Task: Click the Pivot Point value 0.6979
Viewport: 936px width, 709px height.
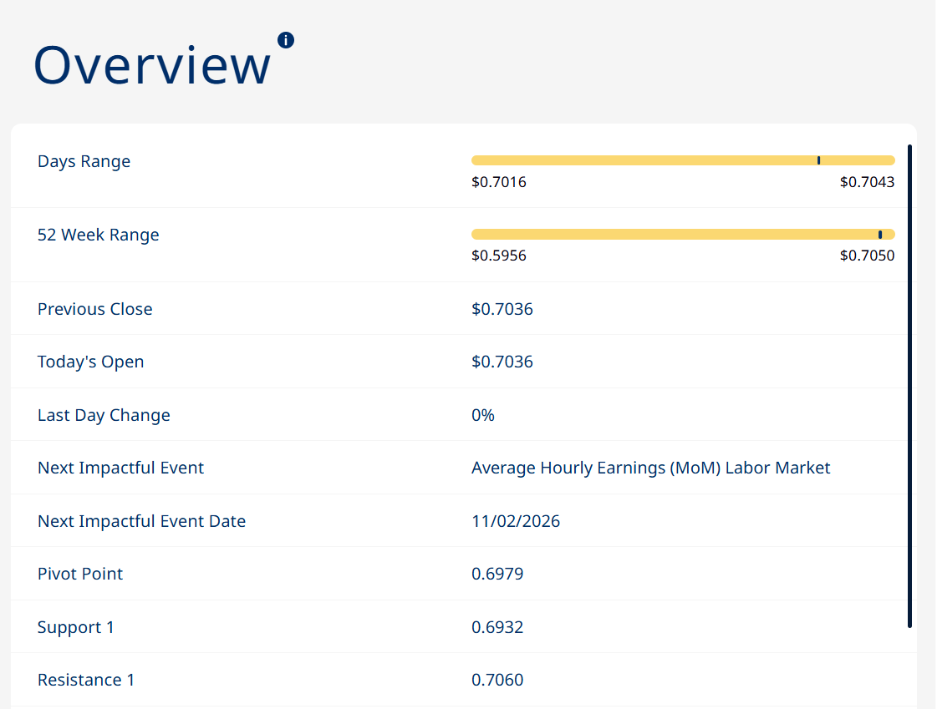Action: pyautogui.click(x=497, y=574)
